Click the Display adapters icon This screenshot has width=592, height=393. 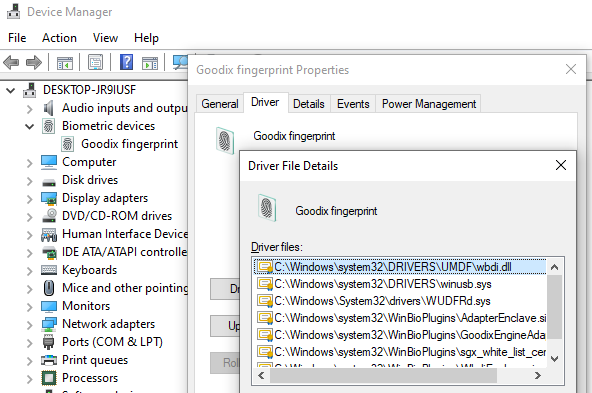coord(49,198)
